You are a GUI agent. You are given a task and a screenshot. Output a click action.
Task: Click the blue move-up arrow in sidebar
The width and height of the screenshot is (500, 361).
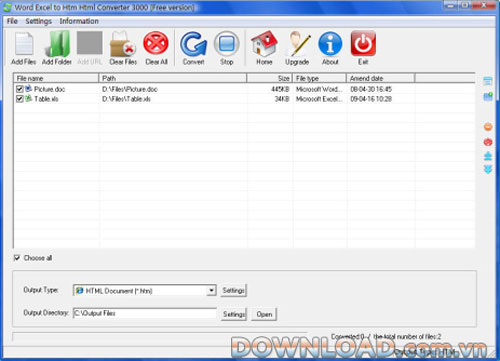tap(488, 156)
